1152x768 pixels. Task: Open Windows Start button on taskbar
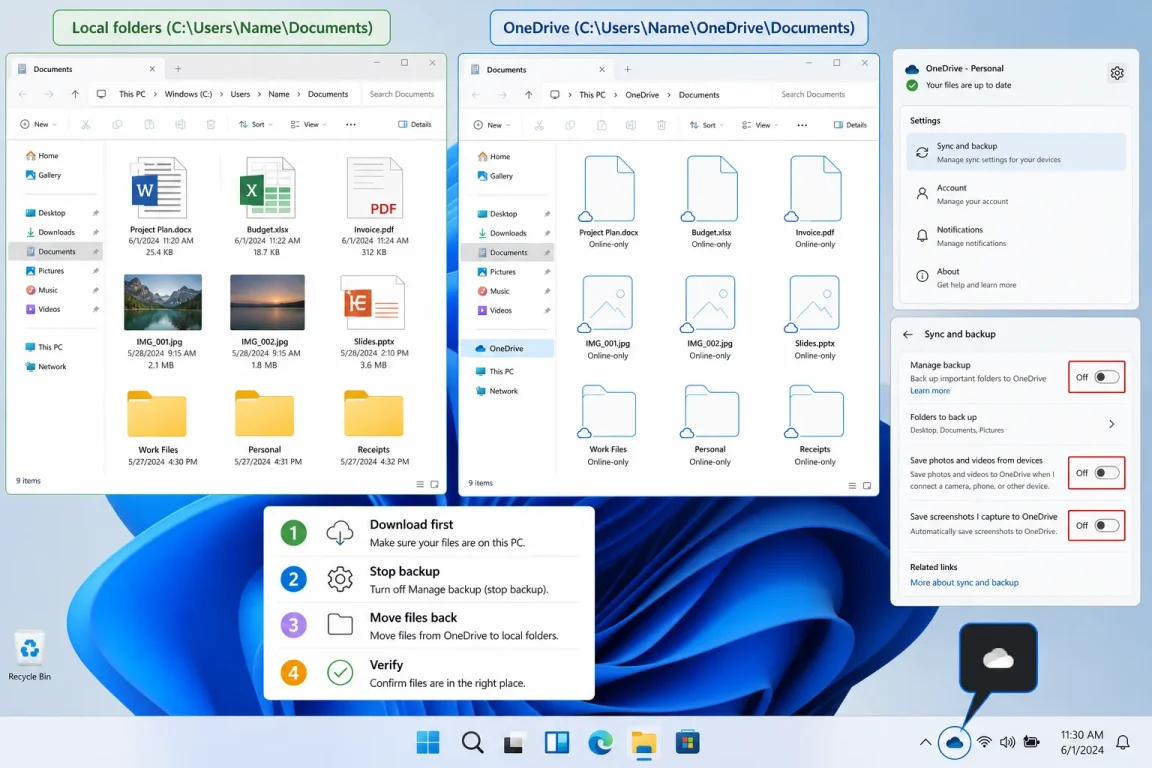tap(428, 742)
